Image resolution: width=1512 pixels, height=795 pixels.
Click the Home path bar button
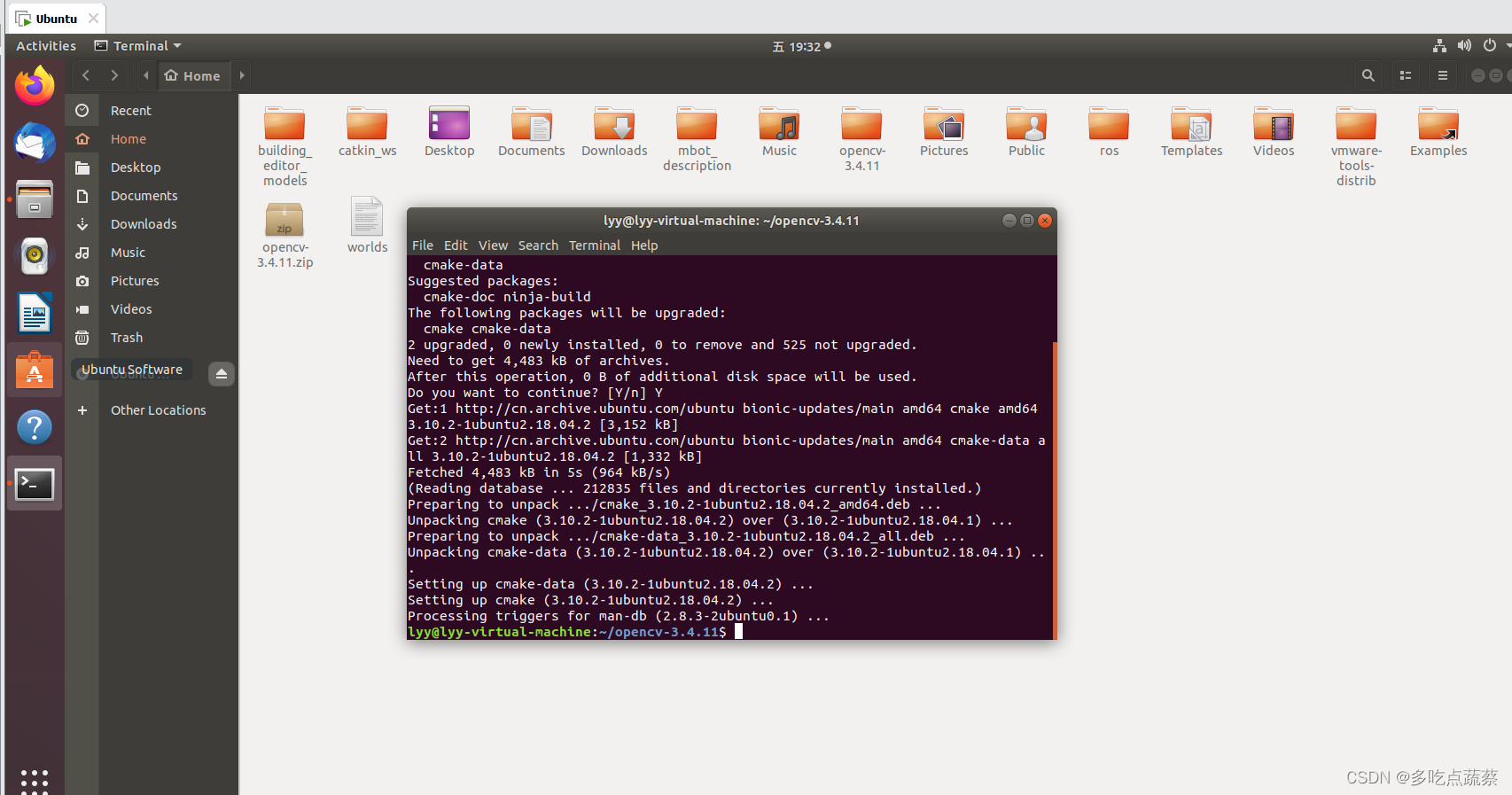click(192, 75)
